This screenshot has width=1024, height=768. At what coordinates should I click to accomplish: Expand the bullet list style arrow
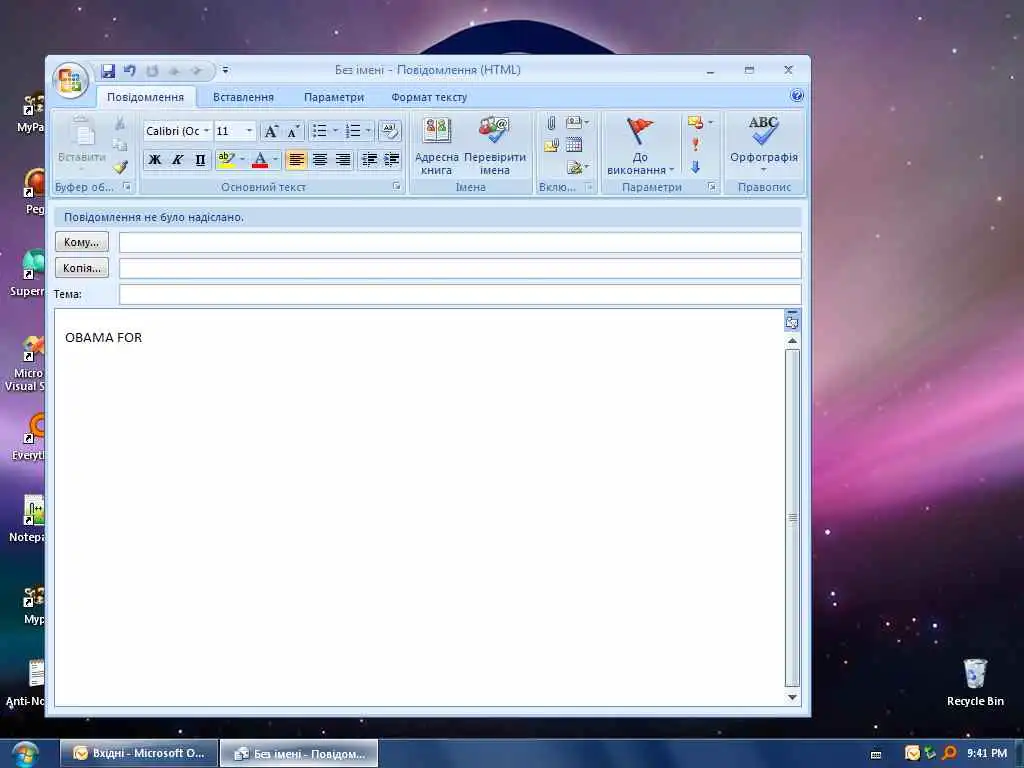coord(335,131)
